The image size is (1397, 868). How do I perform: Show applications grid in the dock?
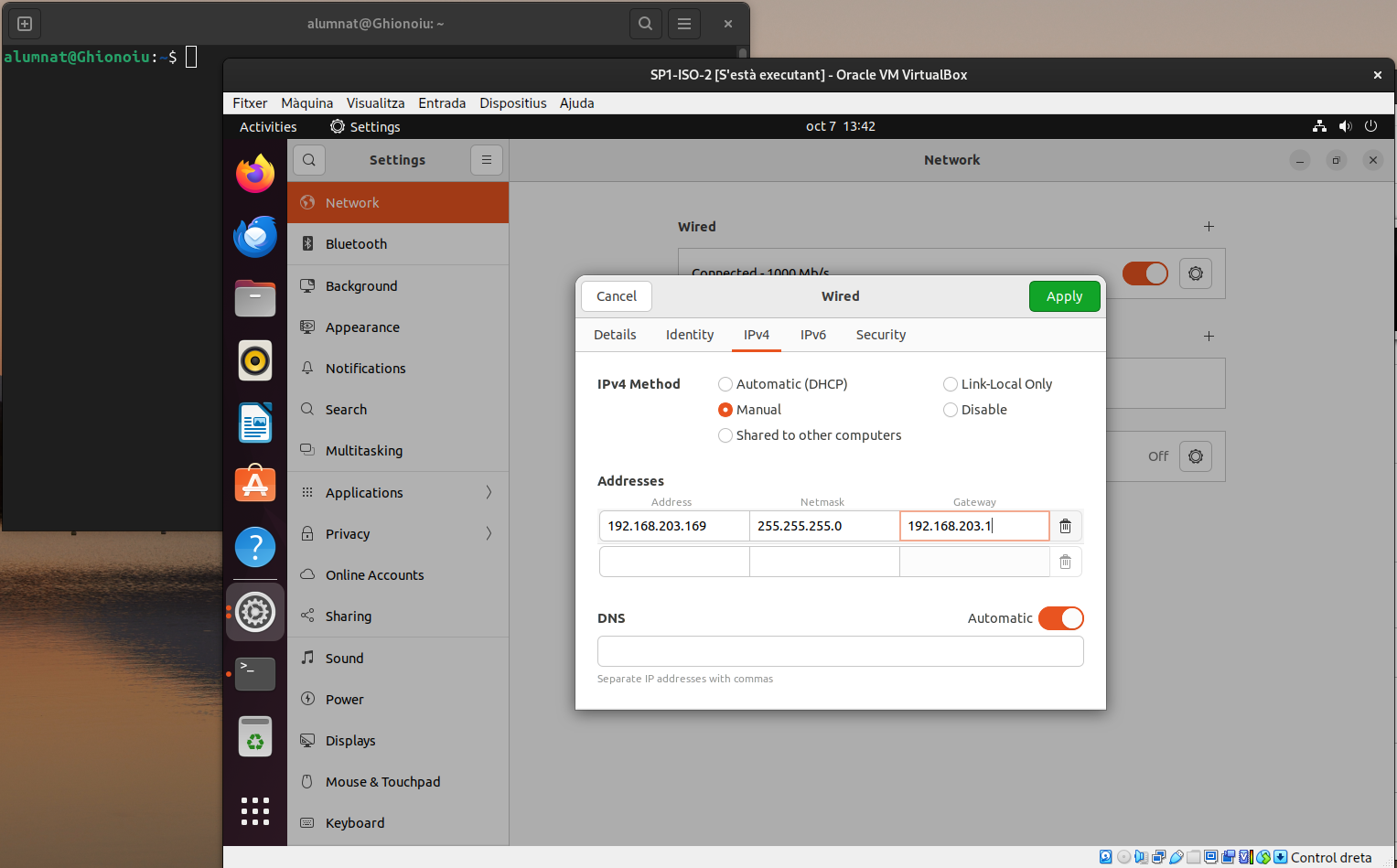(255, 810)
